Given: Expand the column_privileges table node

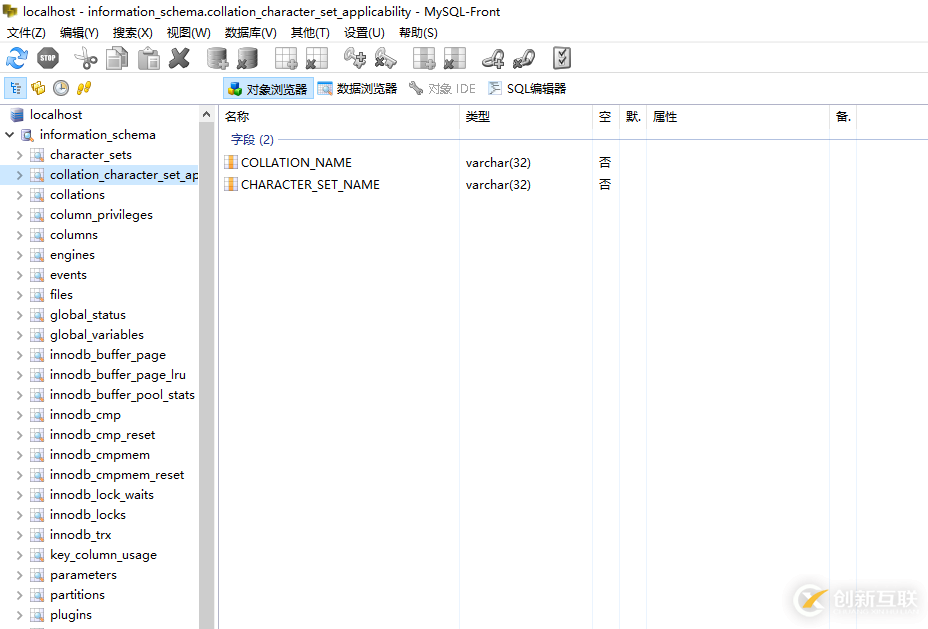Looking at the screenshot, I should coord(20,215).
